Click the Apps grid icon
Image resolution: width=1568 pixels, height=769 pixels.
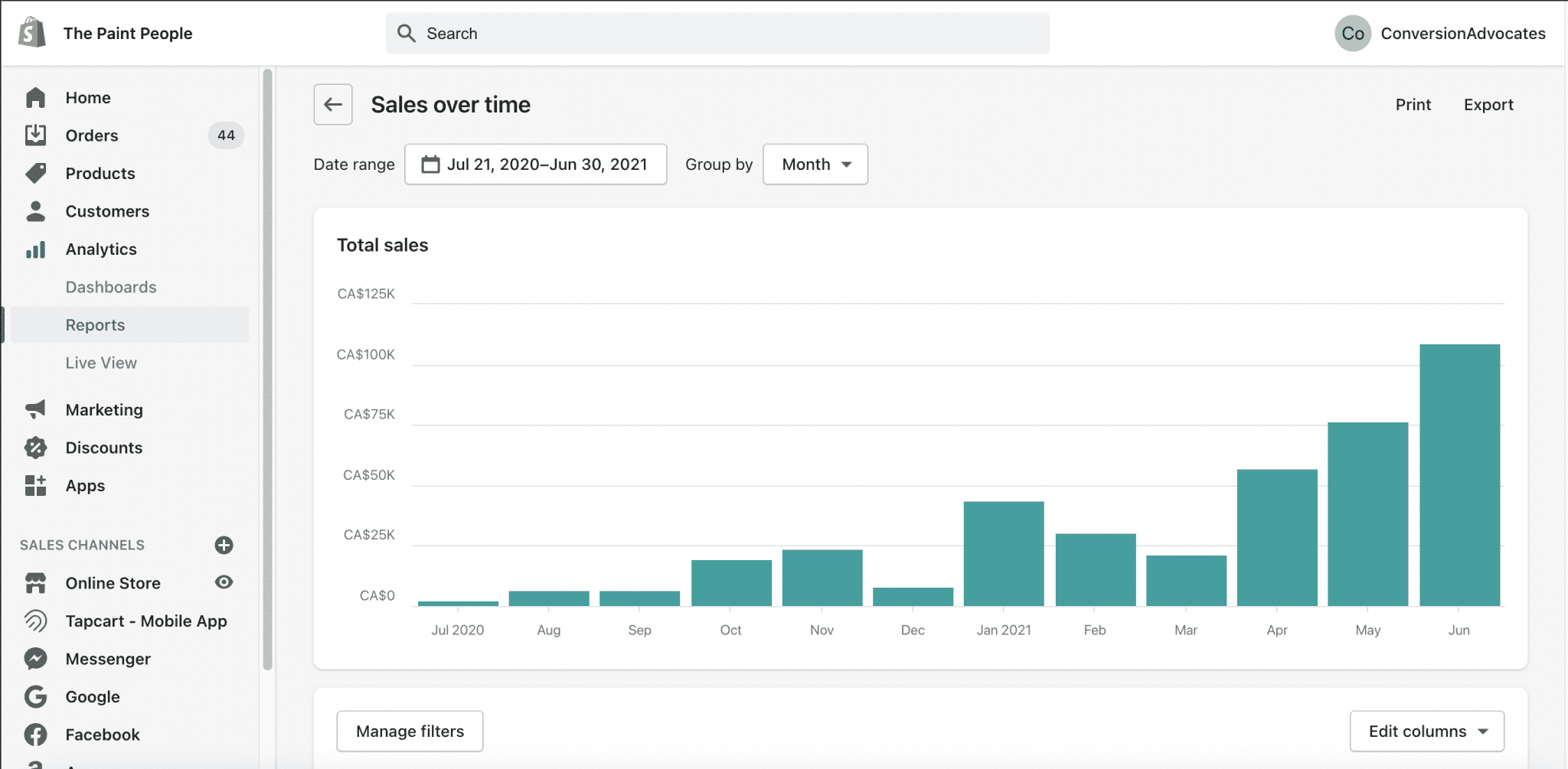[35, 485]
